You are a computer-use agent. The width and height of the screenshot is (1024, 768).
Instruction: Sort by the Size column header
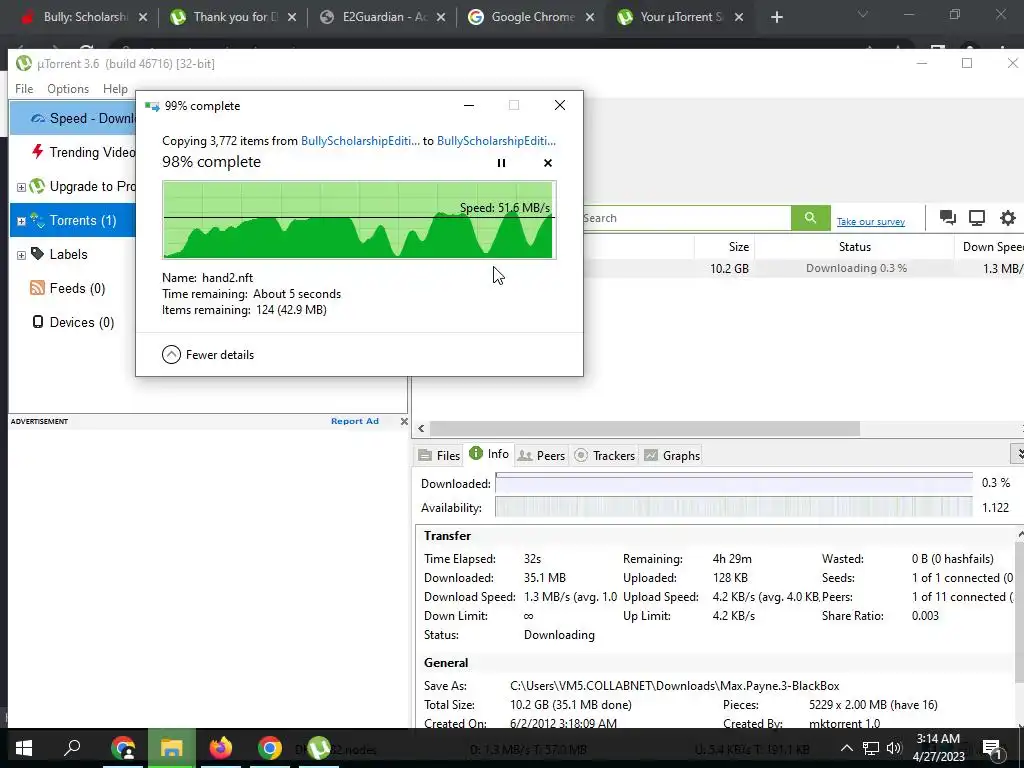click(x=725, y=247)
